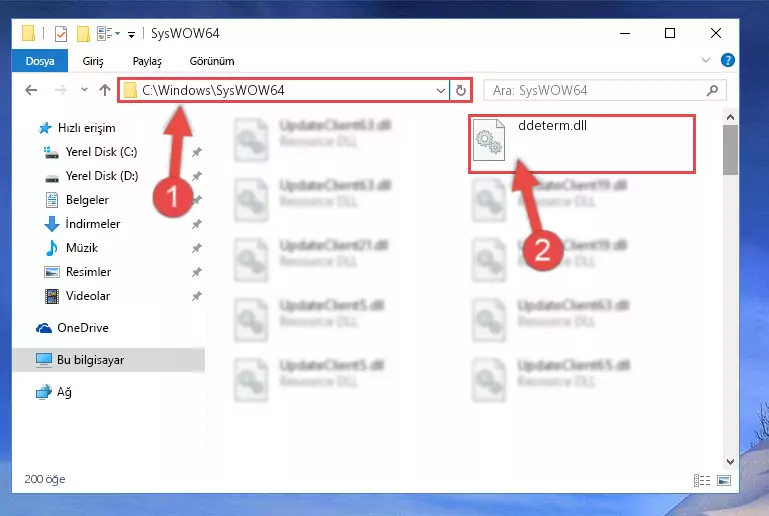Click the pin icon beside Müzik

(197, 248)
